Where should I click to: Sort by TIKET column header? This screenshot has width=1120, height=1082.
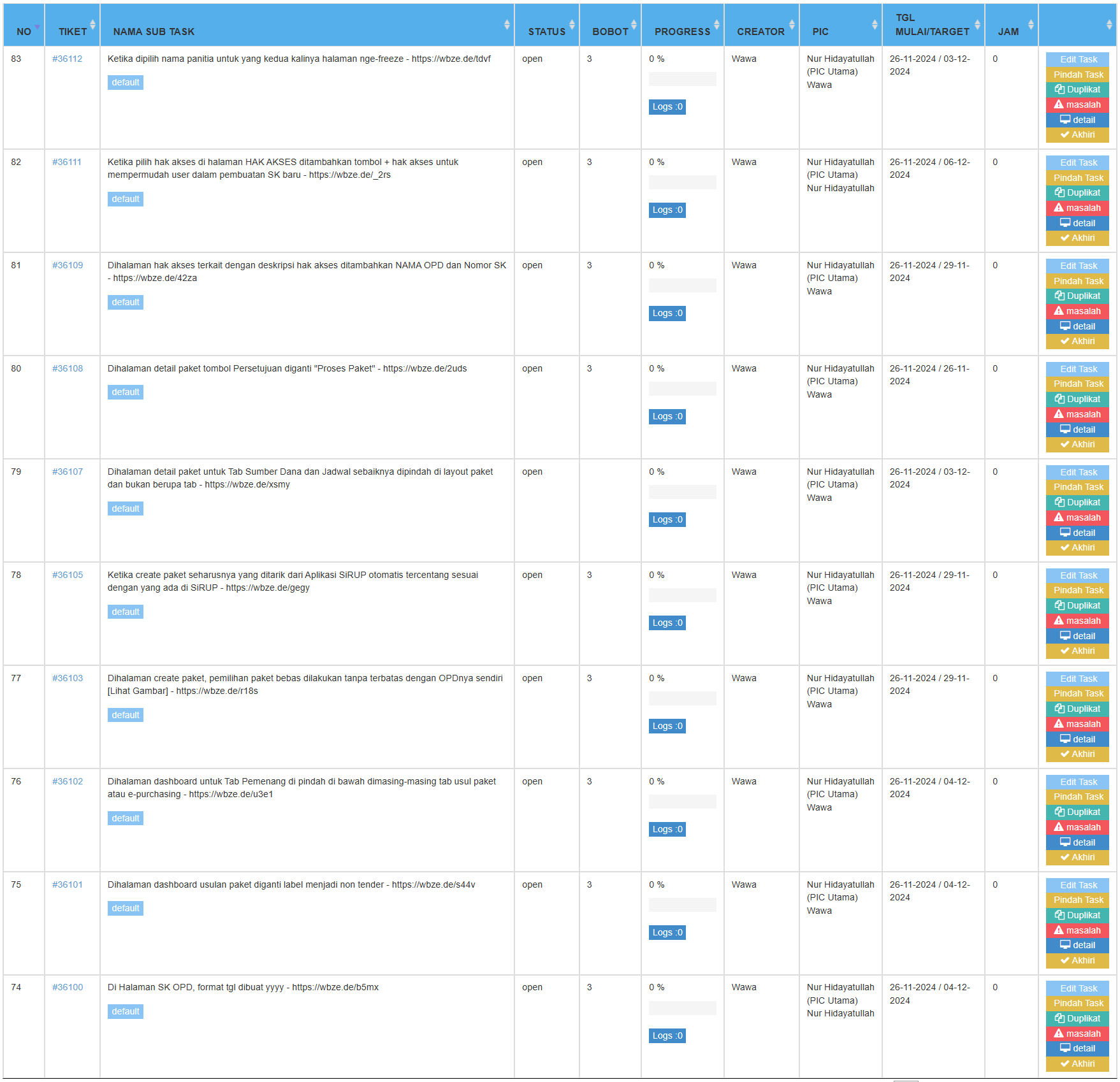tap(73, 31)
